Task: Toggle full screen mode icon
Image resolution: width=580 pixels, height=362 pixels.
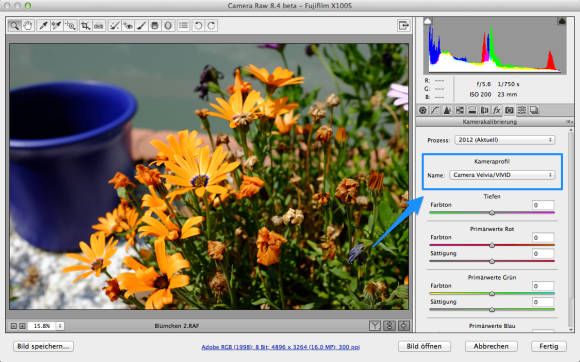Action: pyautogui.click(x=404, y=26)
